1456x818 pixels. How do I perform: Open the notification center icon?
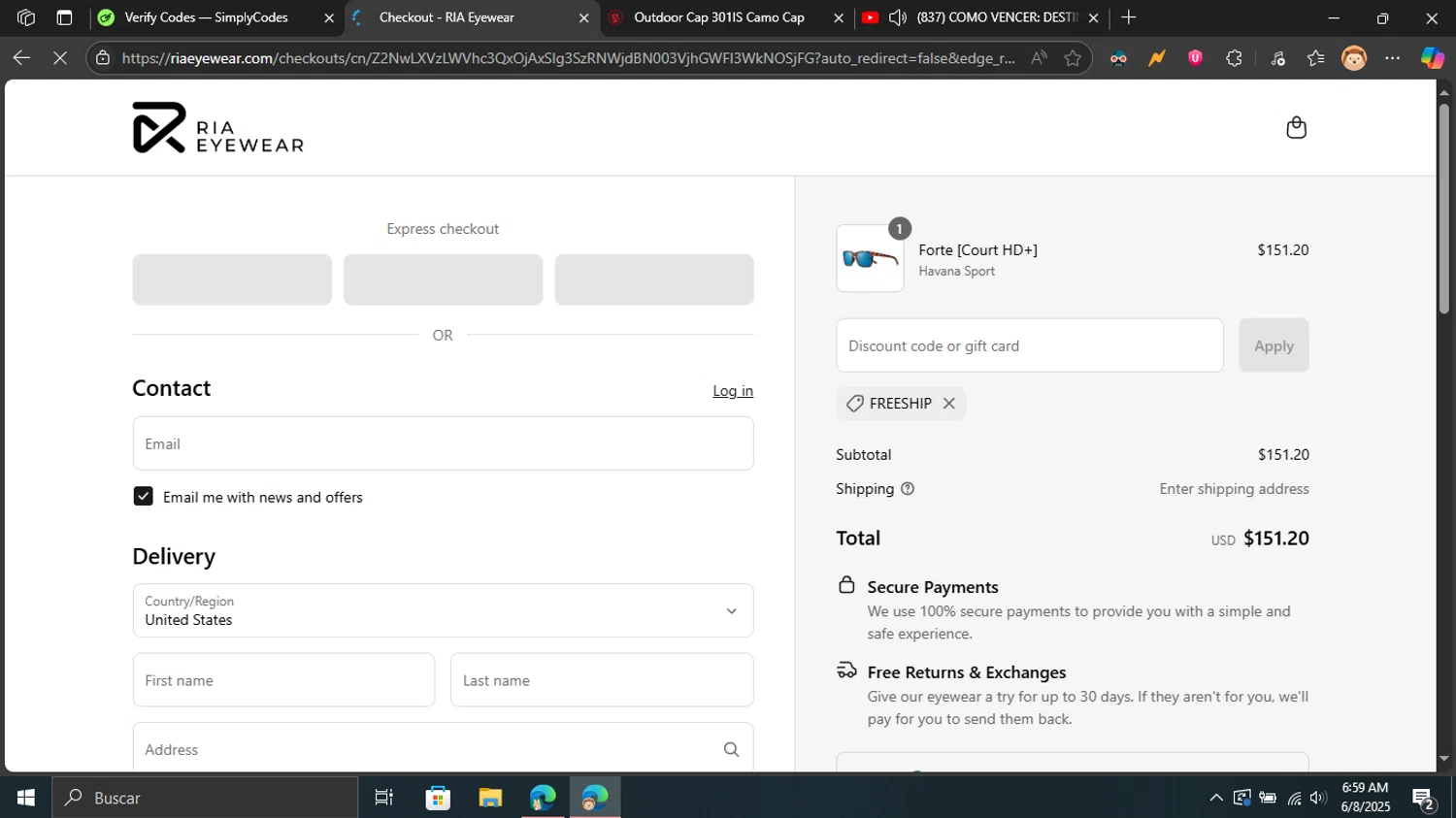click(x=1424, y=799)
